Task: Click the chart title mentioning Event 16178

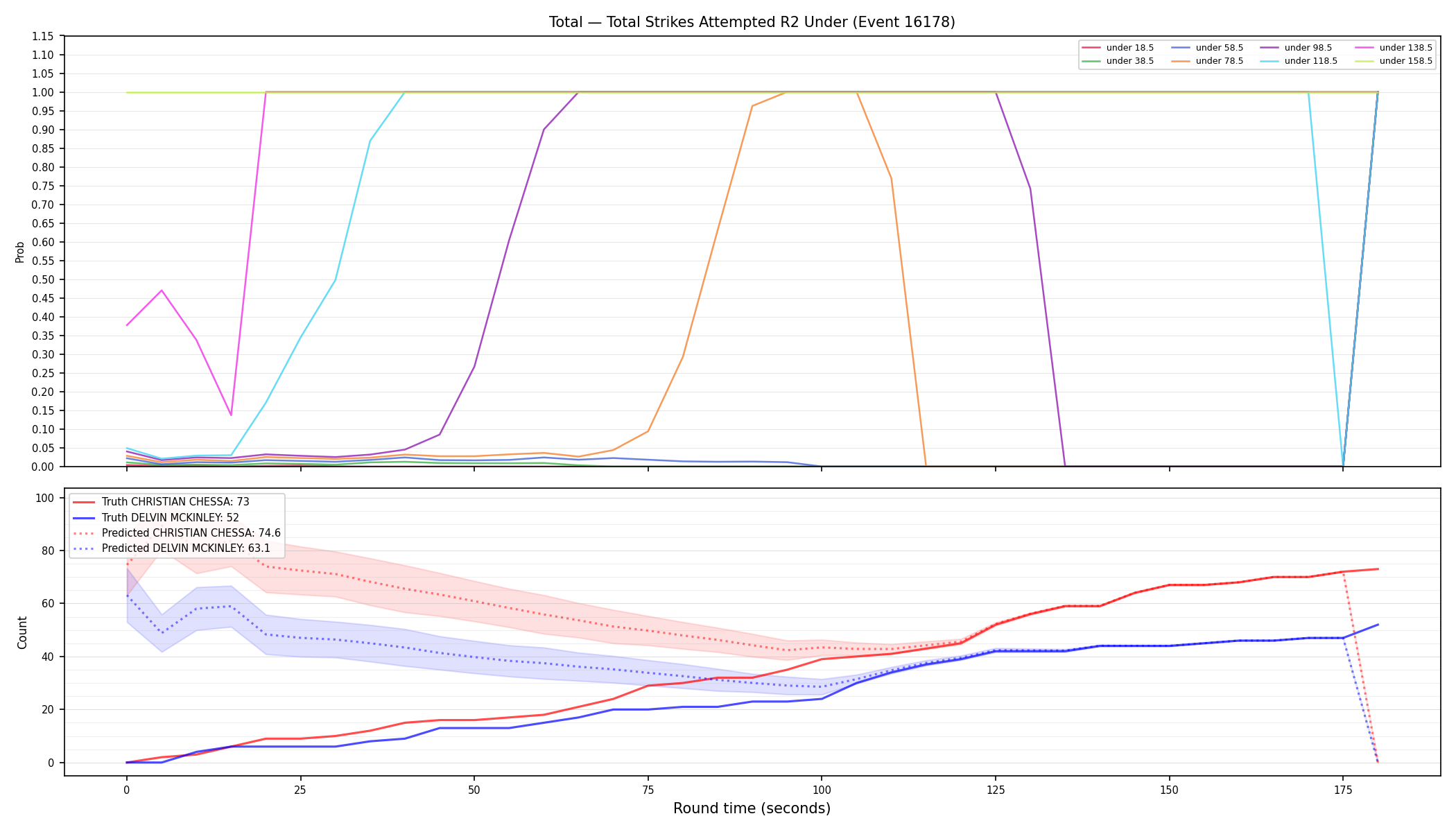Action: tap(752, 22)
